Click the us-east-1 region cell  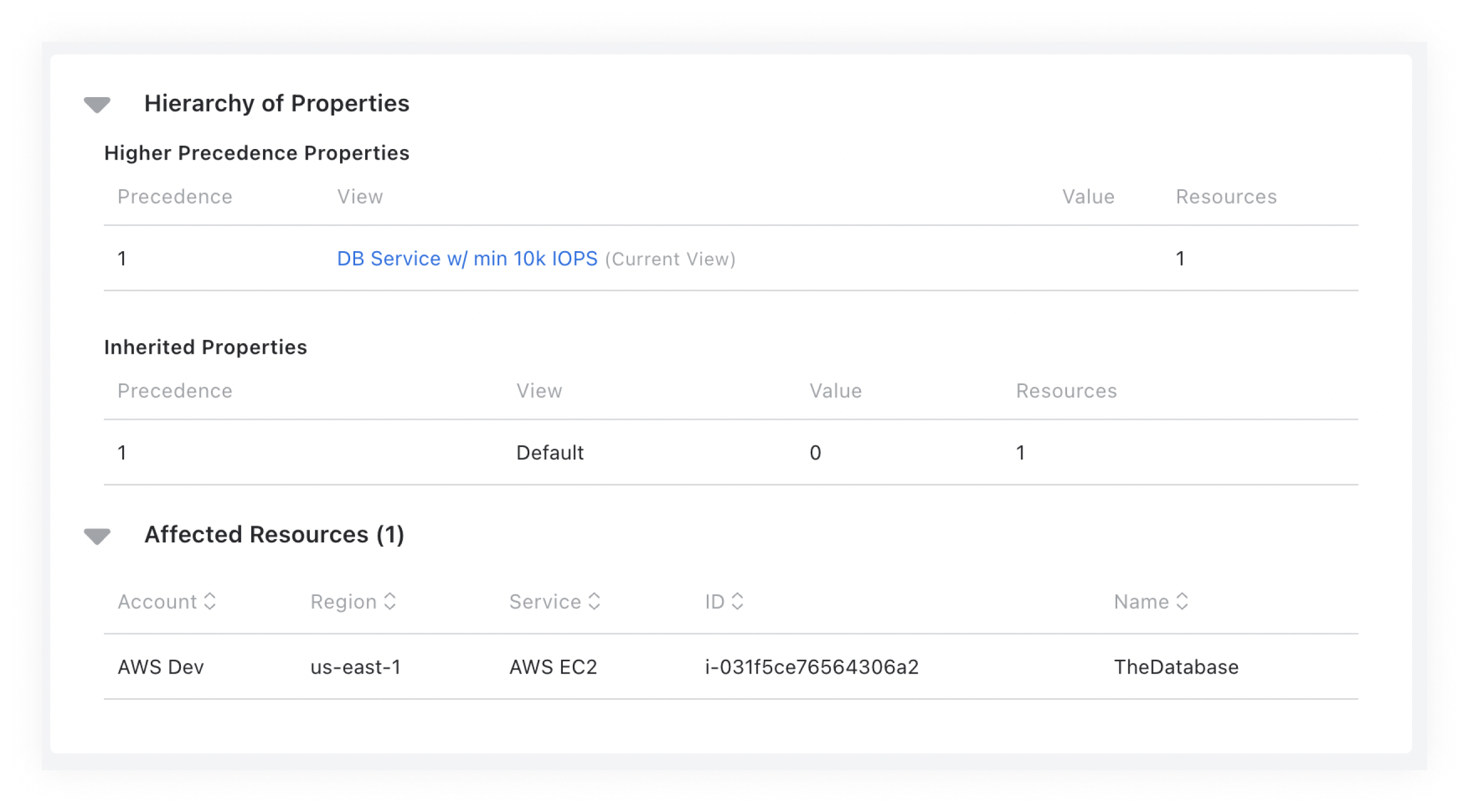356,667
